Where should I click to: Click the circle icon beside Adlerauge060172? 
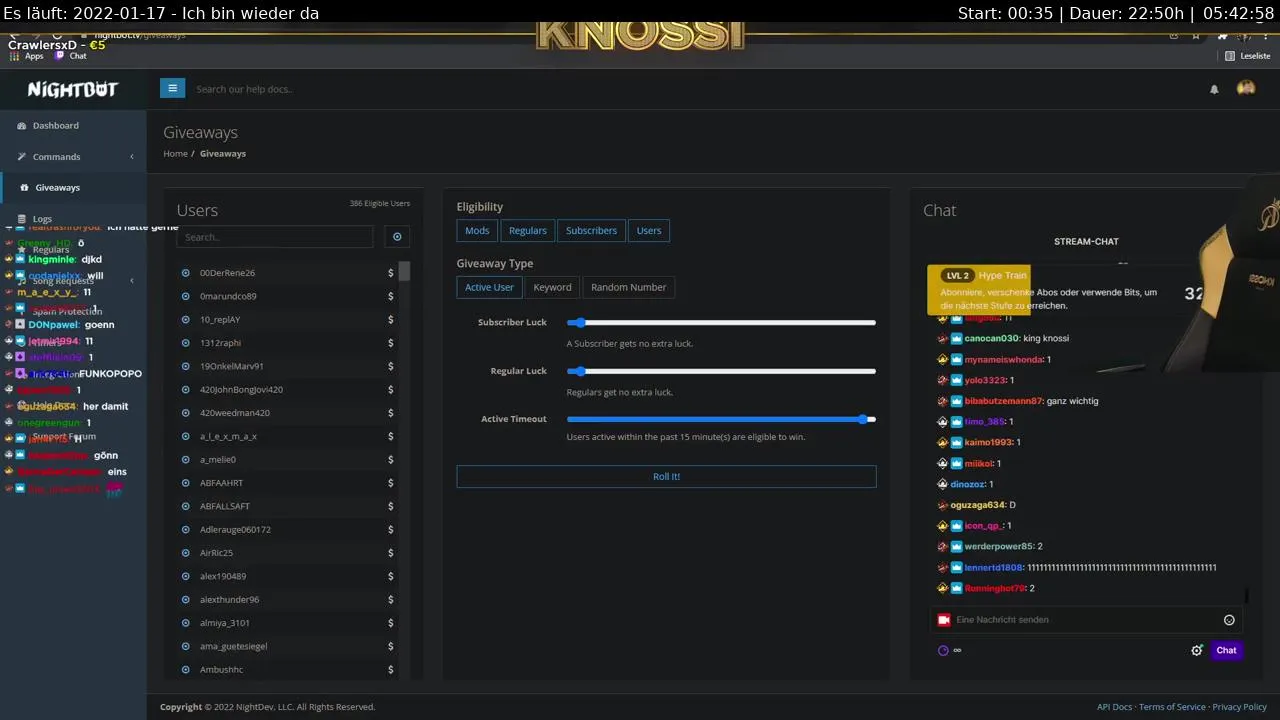(x=185, y=530)
